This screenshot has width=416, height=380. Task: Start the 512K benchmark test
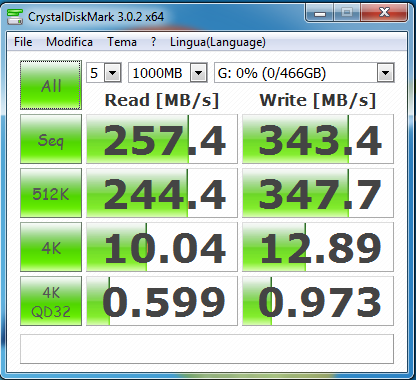[51, 193]
